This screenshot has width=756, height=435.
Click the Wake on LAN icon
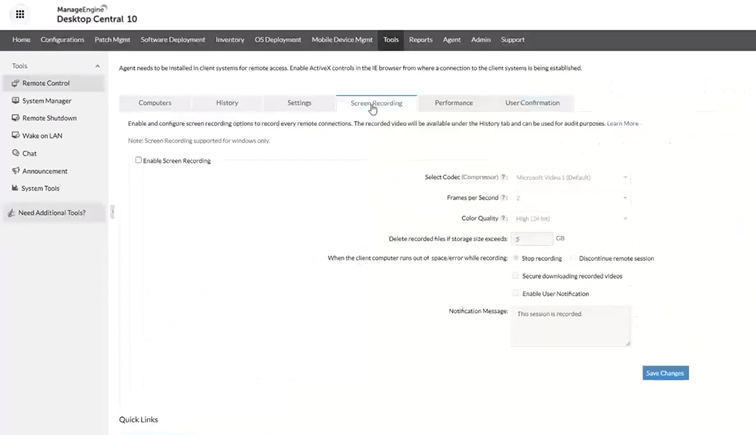tap(15, 136)
